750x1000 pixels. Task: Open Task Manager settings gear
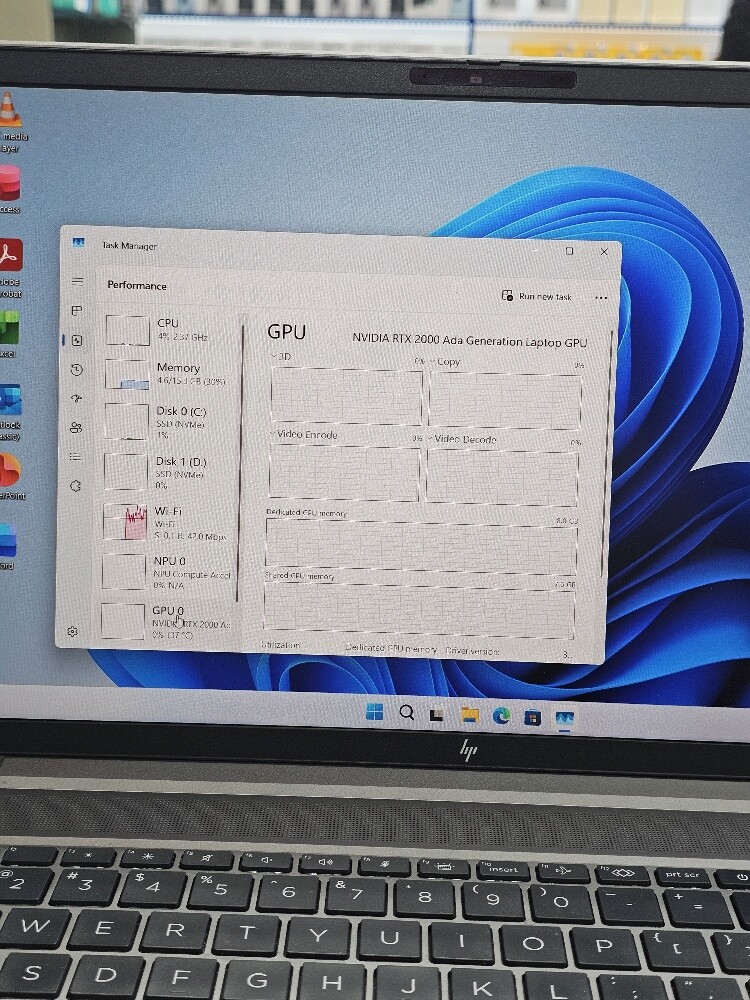[x=73, y=631]
